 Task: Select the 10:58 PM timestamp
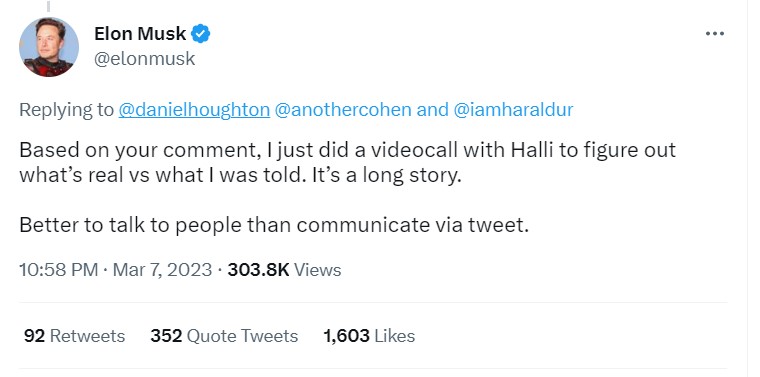click(x=59, y=269)
